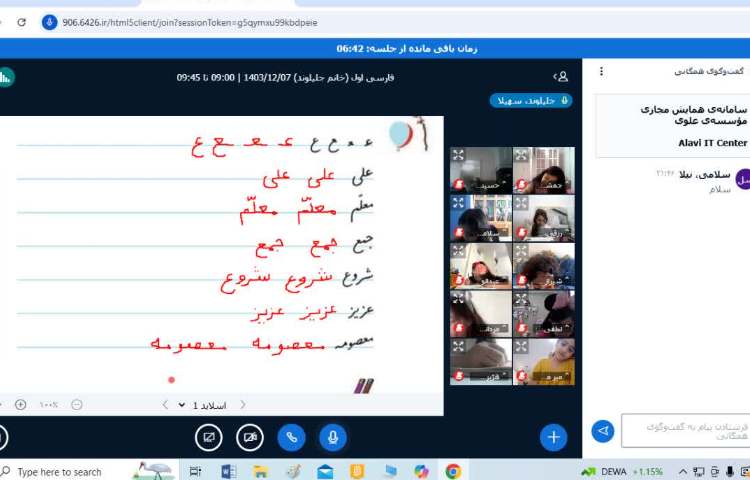Screen dimensions: 750x480
Task: Open name dropdown on yellow-shirt girl's webcam
Action: pyautogui.click(x=553, y=377)
